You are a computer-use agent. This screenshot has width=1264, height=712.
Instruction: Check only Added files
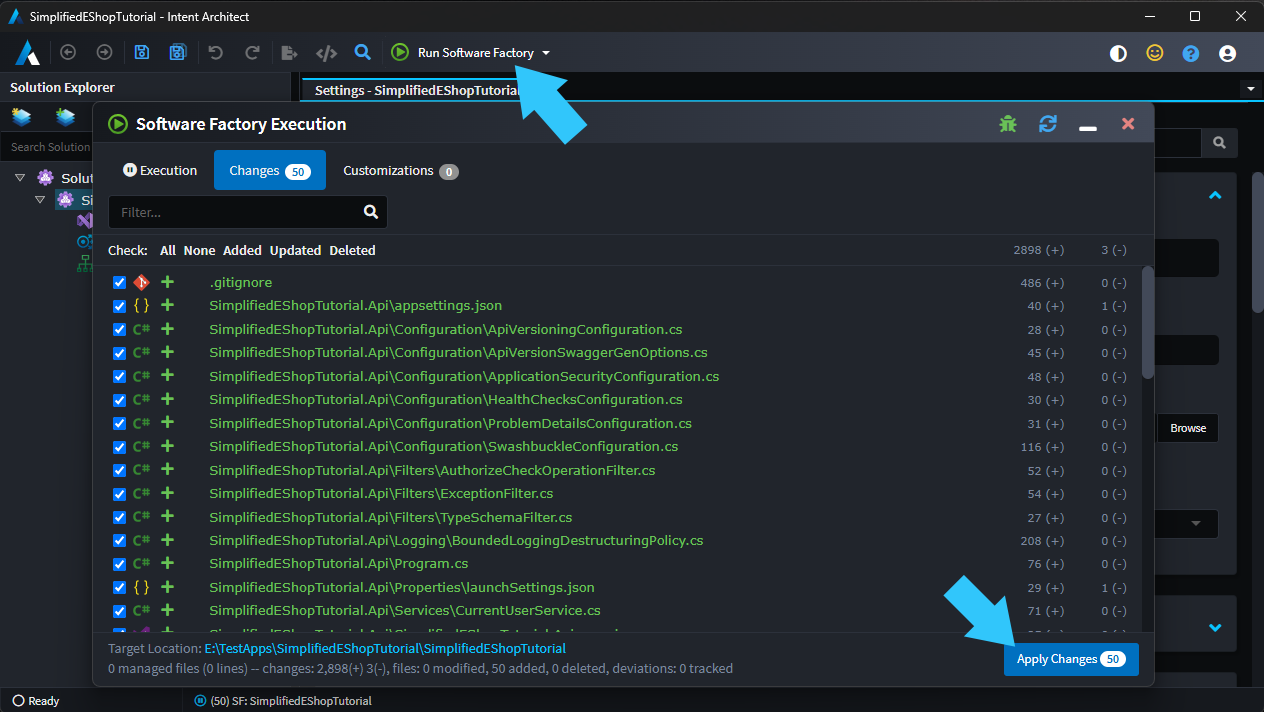[242, 251]
